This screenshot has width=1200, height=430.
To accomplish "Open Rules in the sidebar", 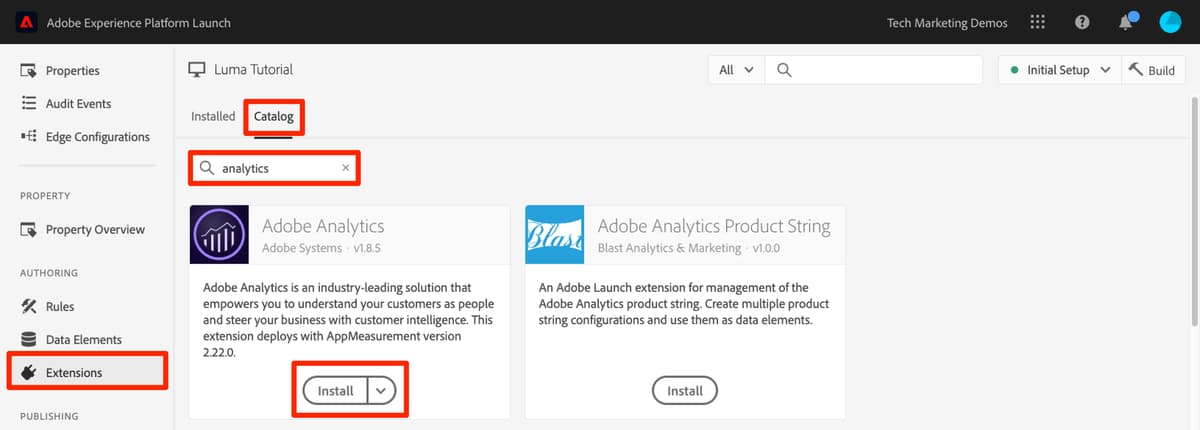I will click(60, 306).
